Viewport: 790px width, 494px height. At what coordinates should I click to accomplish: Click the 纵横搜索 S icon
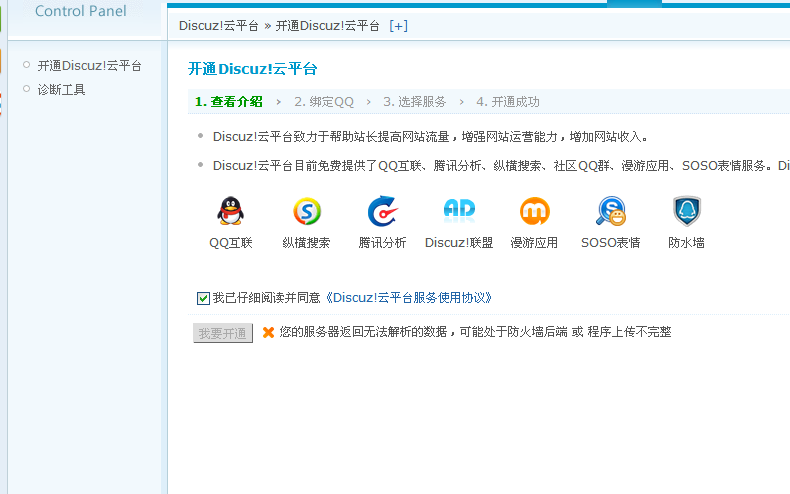point(307,211)
